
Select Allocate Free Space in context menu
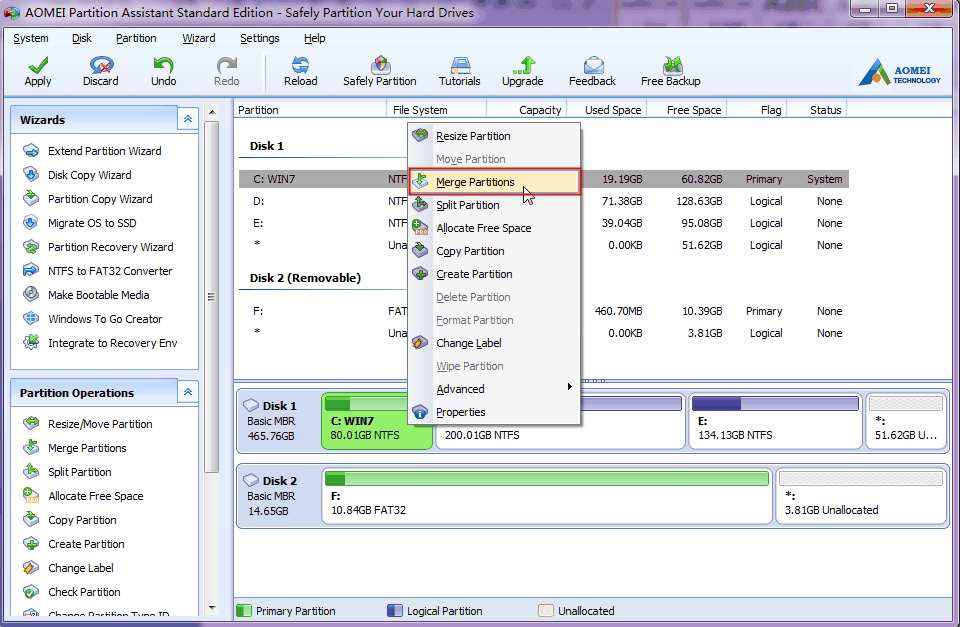point(494,228)
